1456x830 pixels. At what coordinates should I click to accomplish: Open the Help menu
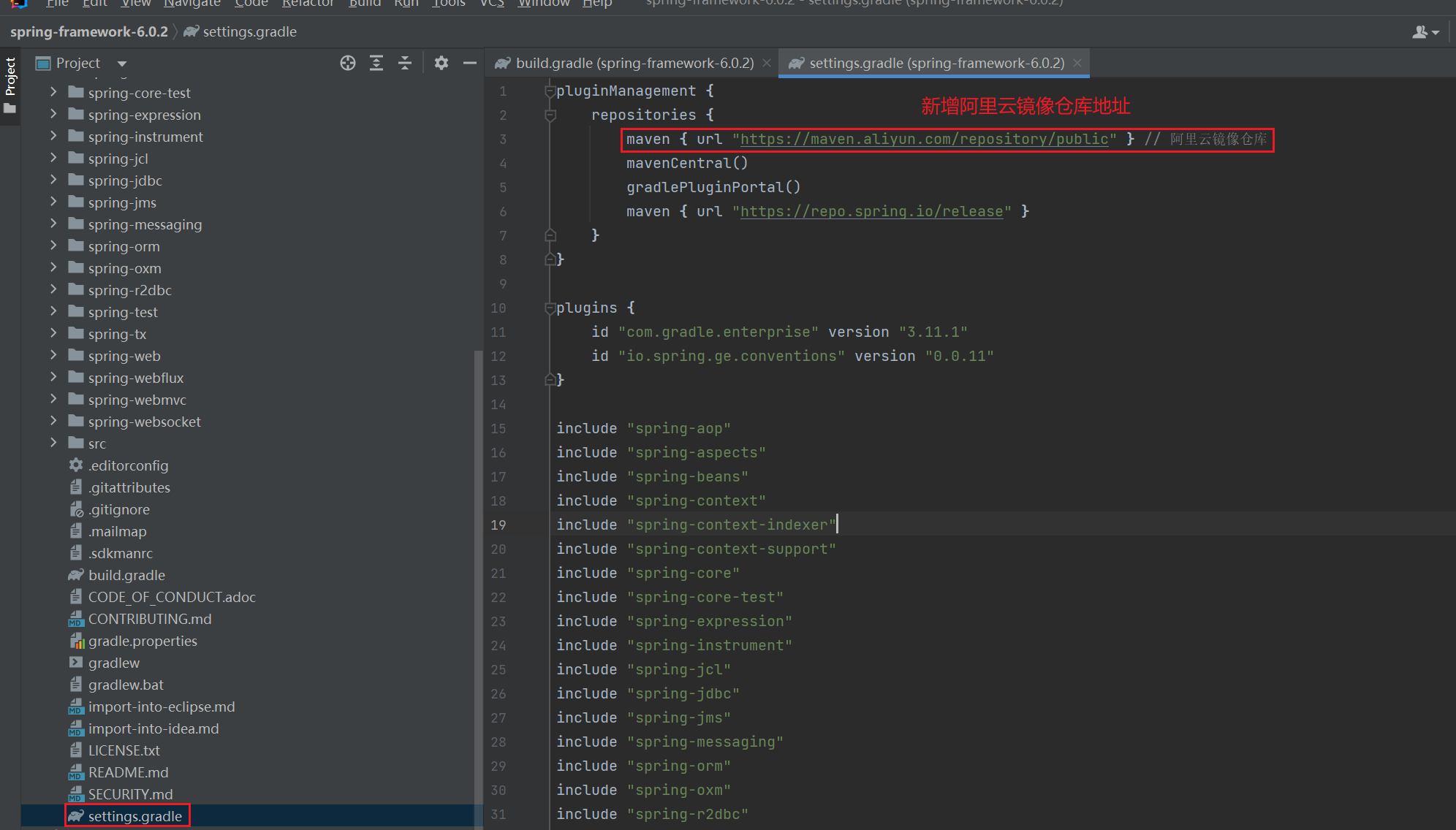(x=597, y=4)
